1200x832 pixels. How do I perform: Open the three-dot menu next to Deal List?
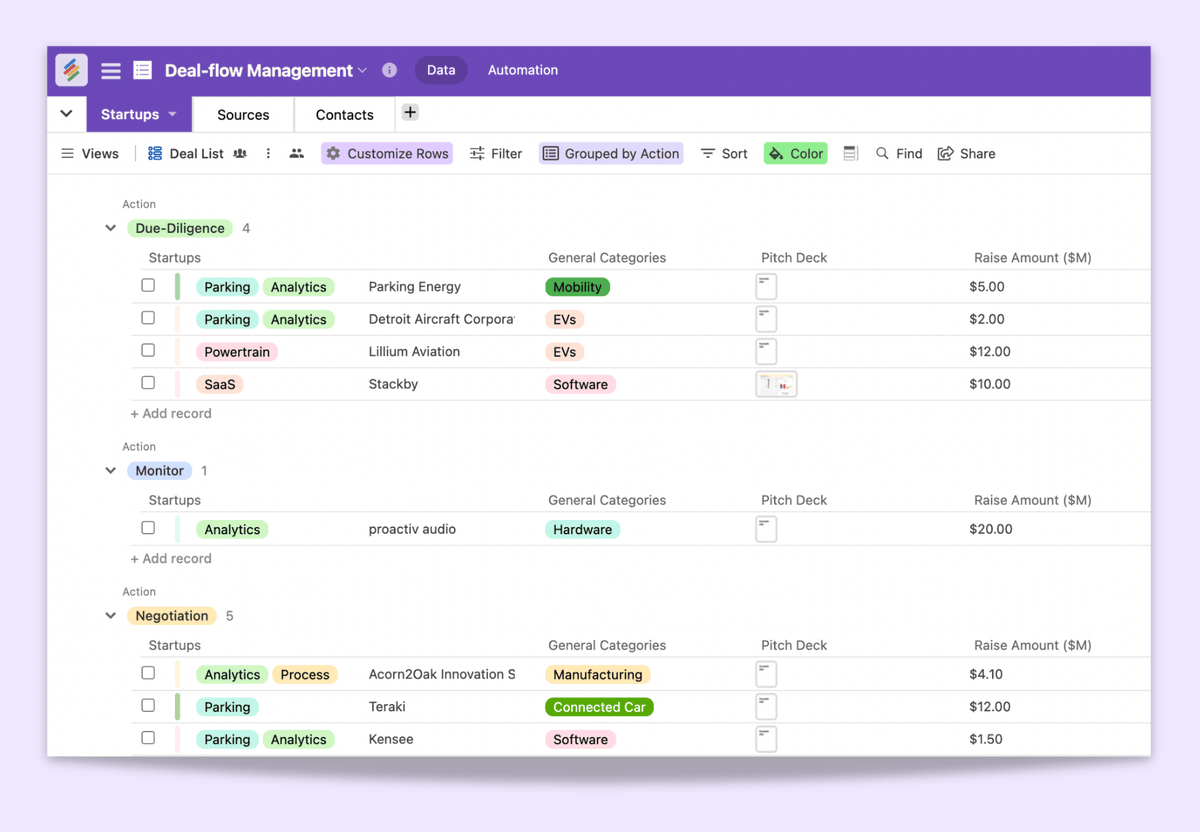pyautogui.click(x=267, y=153)
